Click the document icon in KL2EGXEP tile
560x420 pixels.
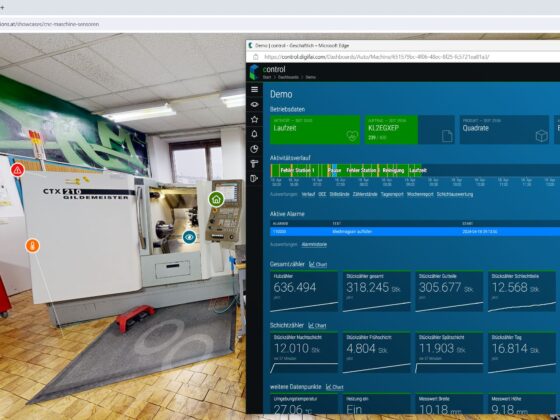click(447, 136)
